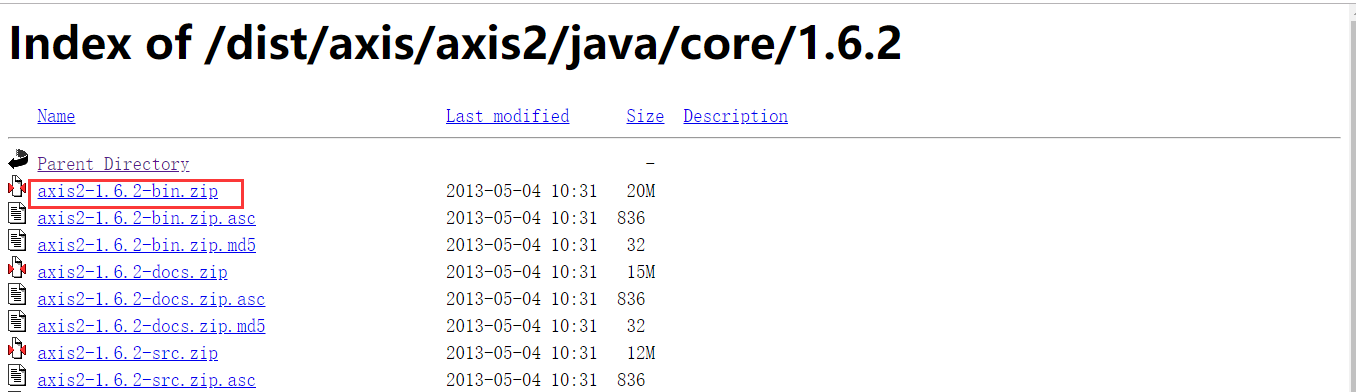Sort listing by the Size column
The width and height of the screenshot is (1356, 392).
click(645, 116)
